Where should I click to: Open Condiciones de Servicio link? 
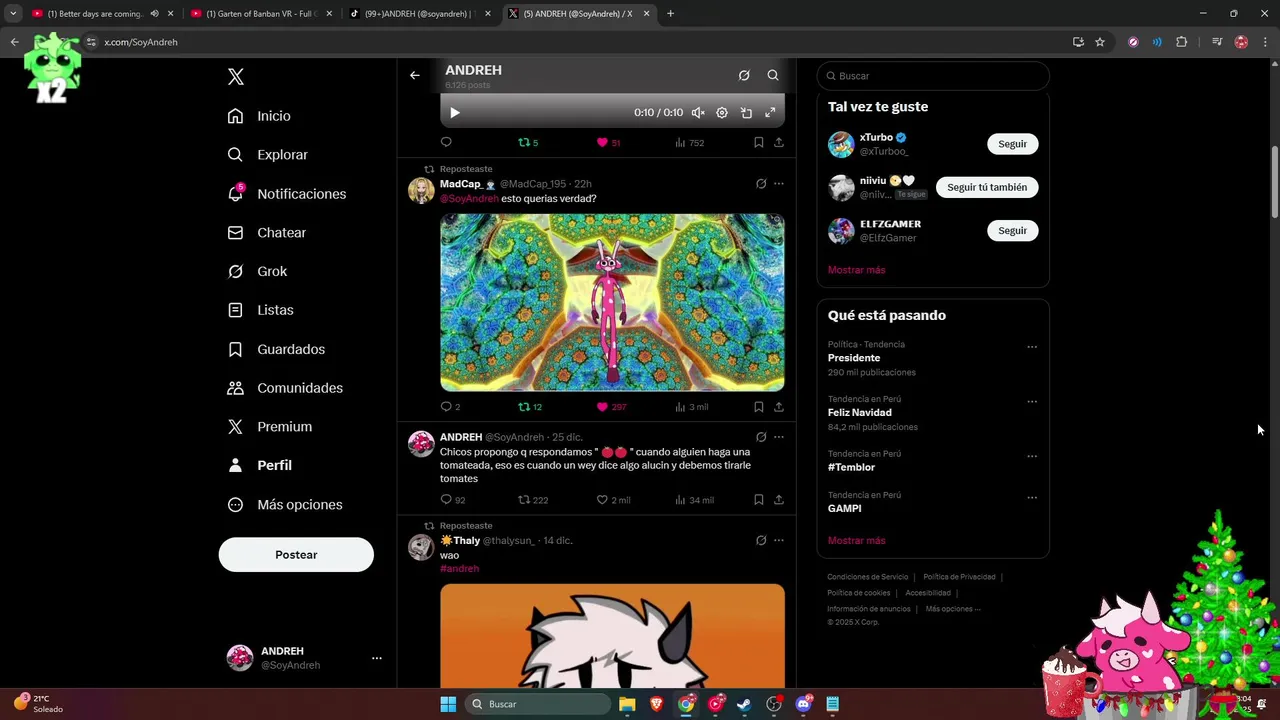868,577
